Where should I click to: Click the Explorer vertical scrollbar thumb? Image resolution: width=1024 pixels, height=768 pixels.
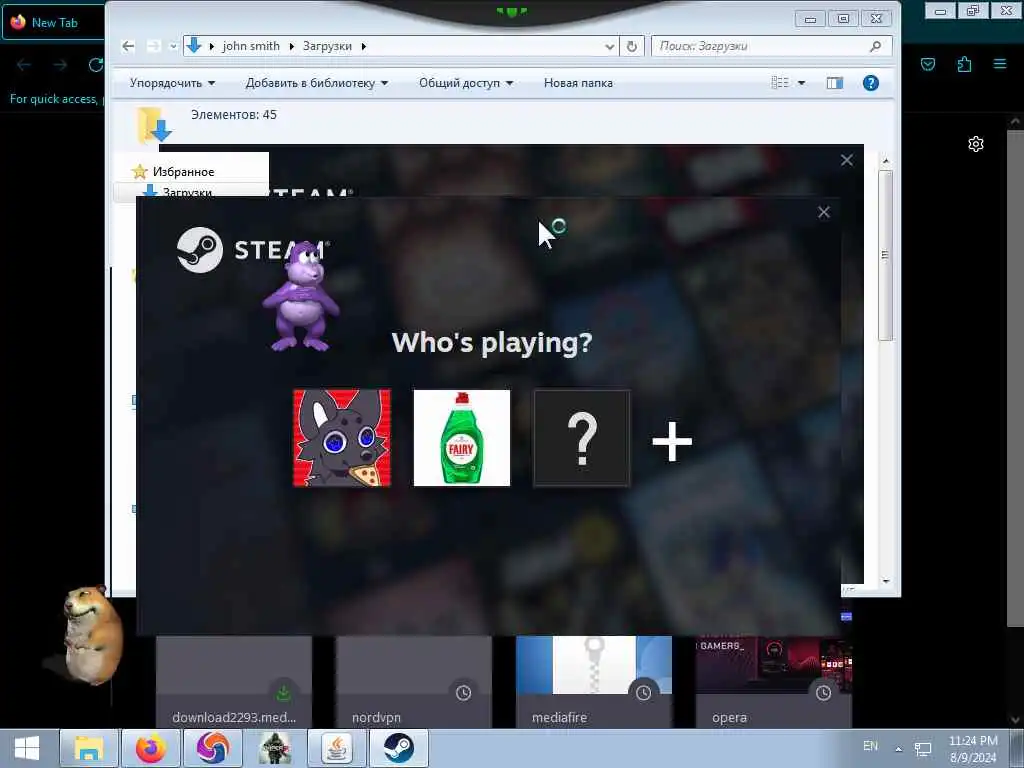pyautogui.click(x=886, y=255)
